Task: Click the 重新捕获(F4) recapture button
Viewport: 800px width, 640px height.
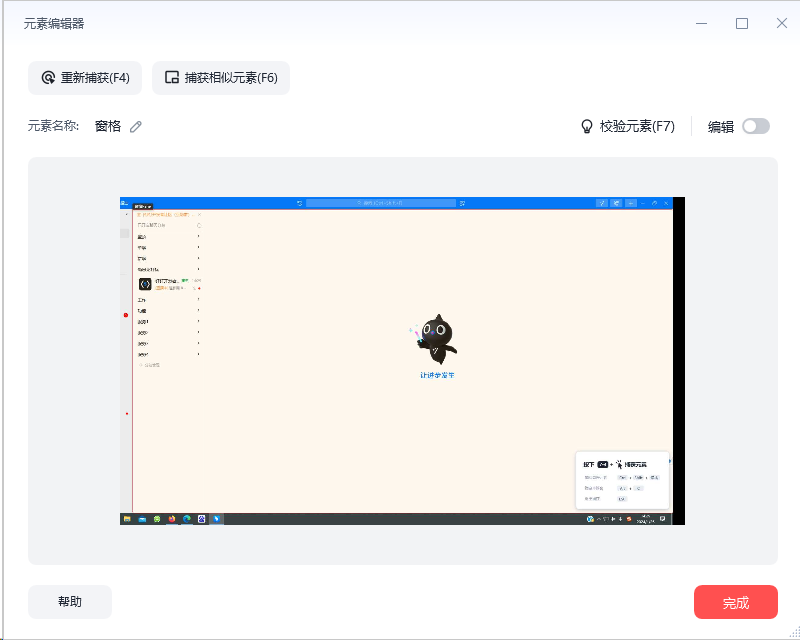Action: coord(85,78)
